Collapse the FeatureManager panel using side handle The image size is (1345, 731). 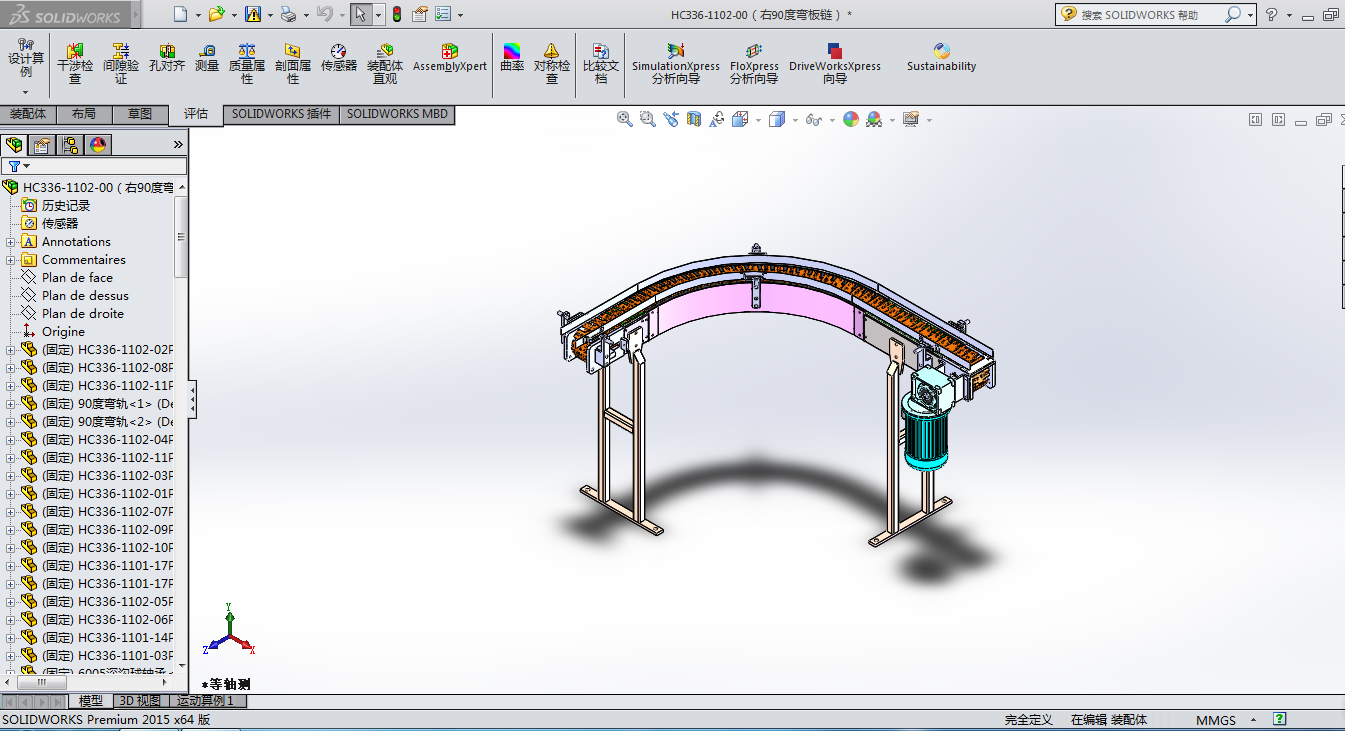192,400
